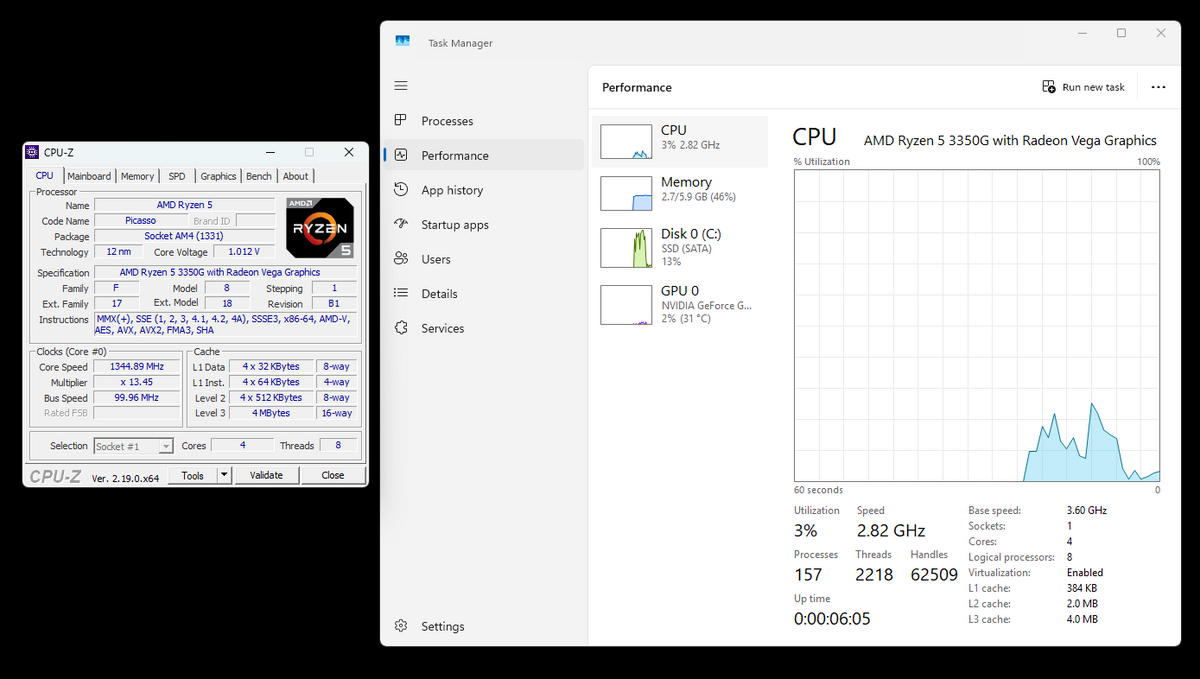The width and height of the screenshot is (1200, 679).
Task: Open the Details page label
Action: click(x=439, y=294)
